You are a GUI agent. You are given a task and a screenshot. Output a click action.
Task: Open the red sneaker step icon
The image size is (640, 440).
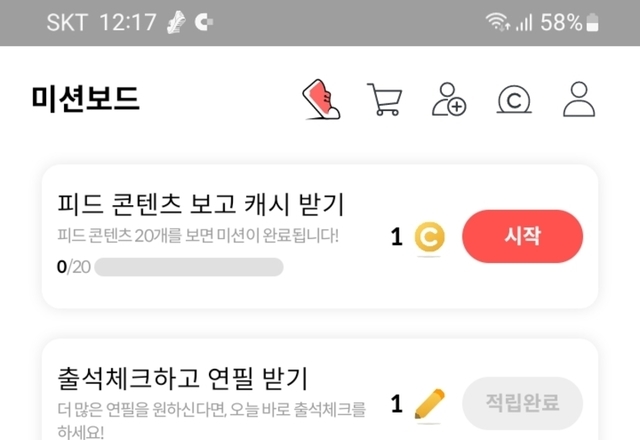[x=322, y=100]
